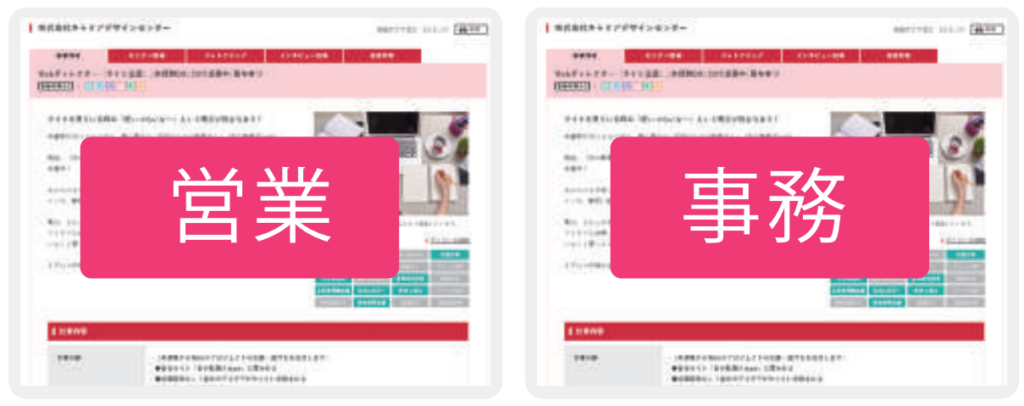Click the red link below photo in left panel

coord(447,240)
